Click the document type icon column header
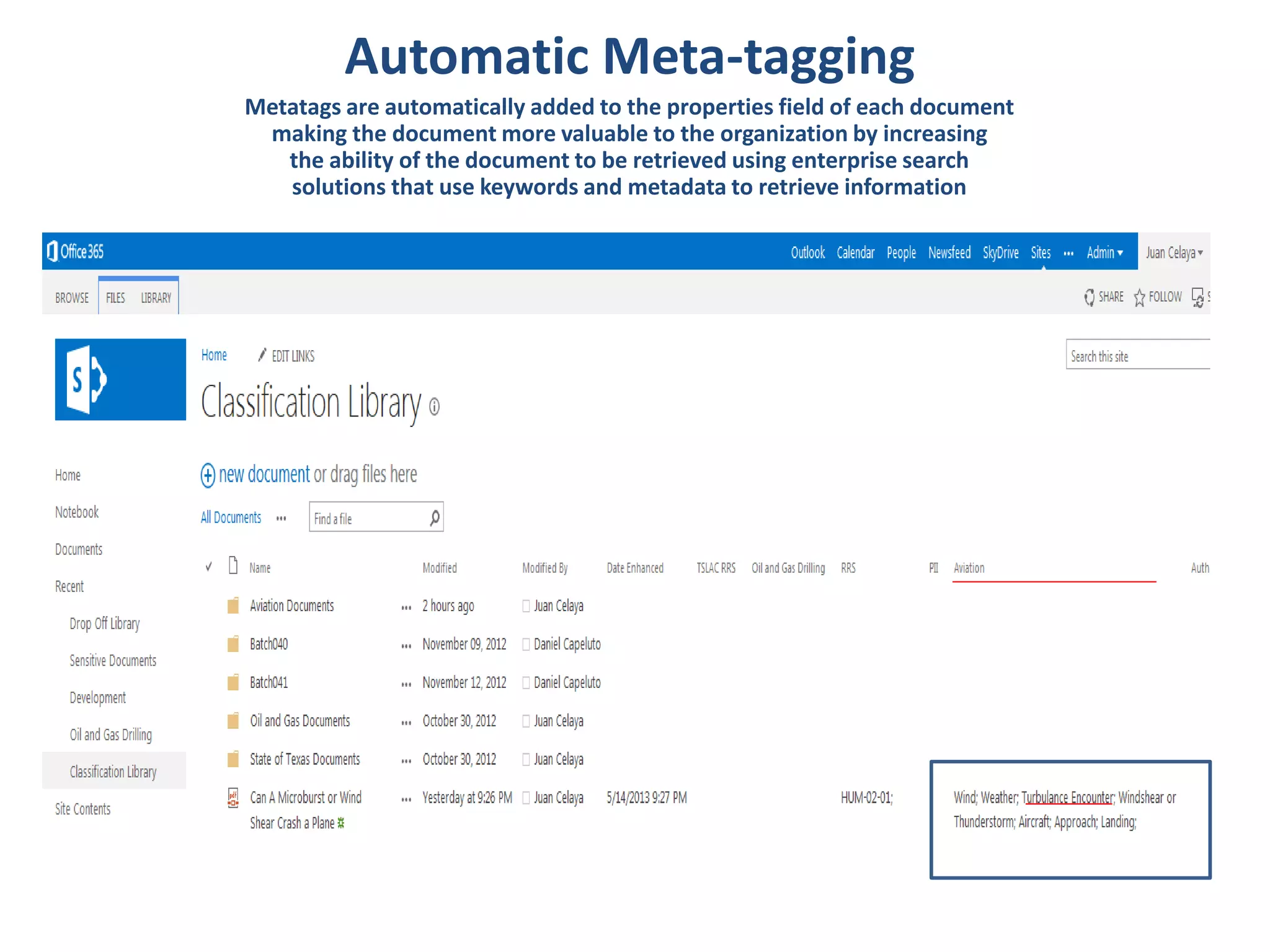 (x=233, y=565)
